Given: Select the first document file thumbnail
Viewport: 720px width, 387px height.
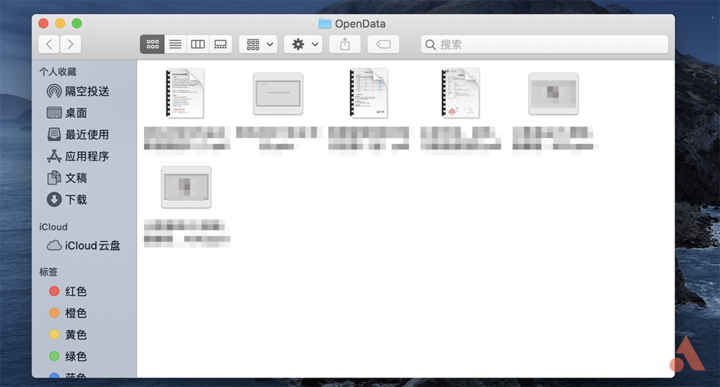Looking at the screenshot, I should (x=185, y=93).
